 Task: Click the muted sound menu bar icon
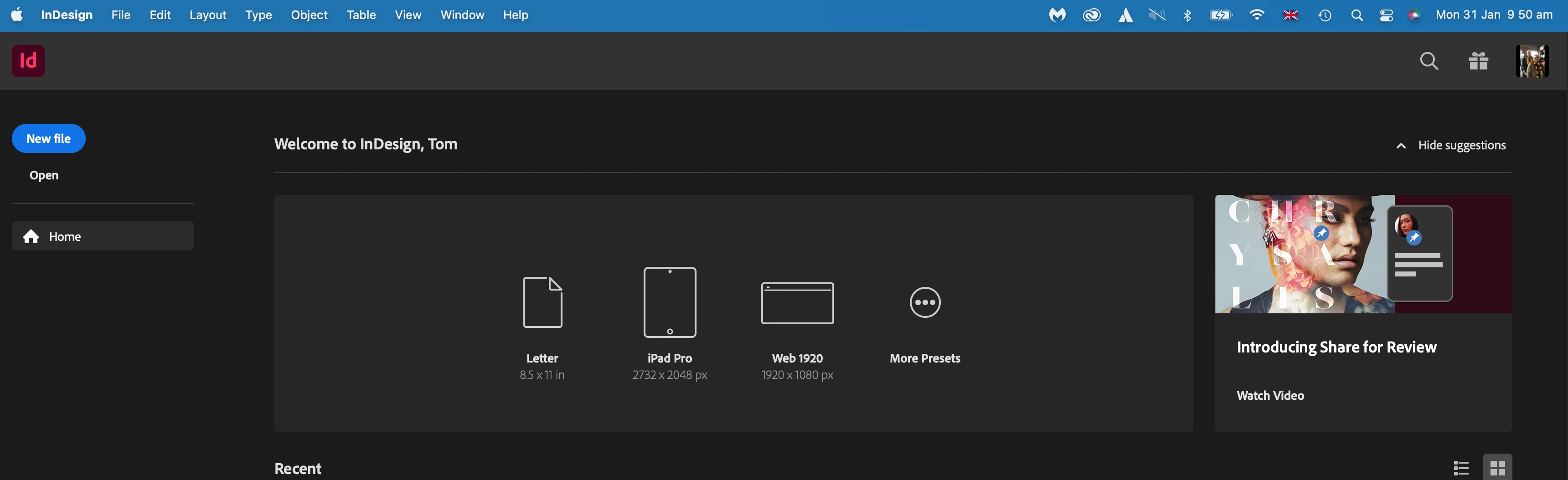pos(1156,15)
